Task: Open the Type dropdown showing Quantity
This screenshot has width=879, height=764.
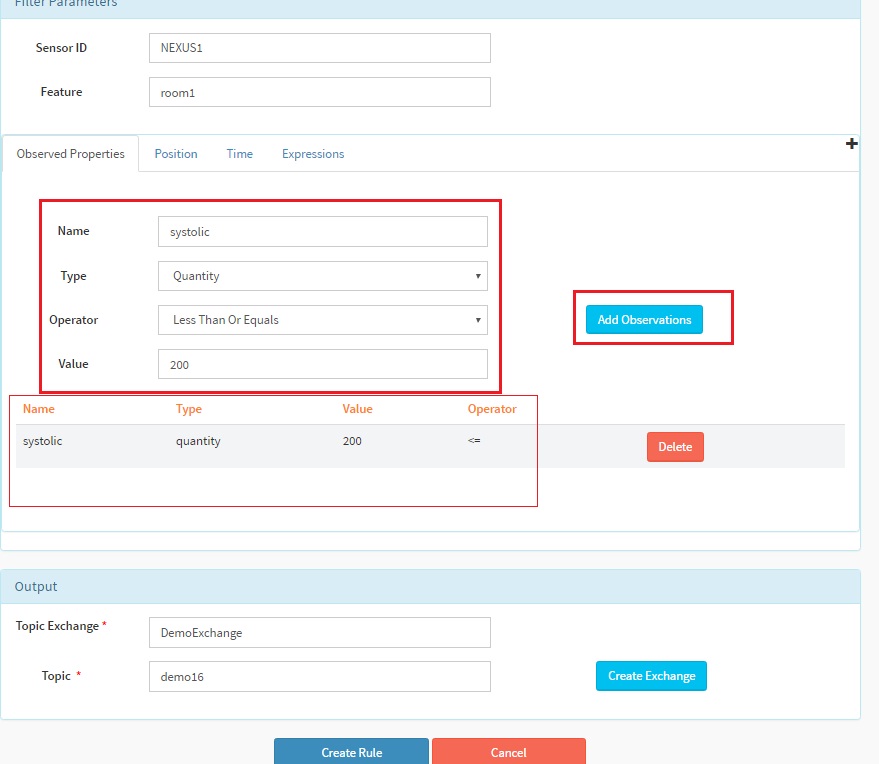Action: [x=323, y=276]
